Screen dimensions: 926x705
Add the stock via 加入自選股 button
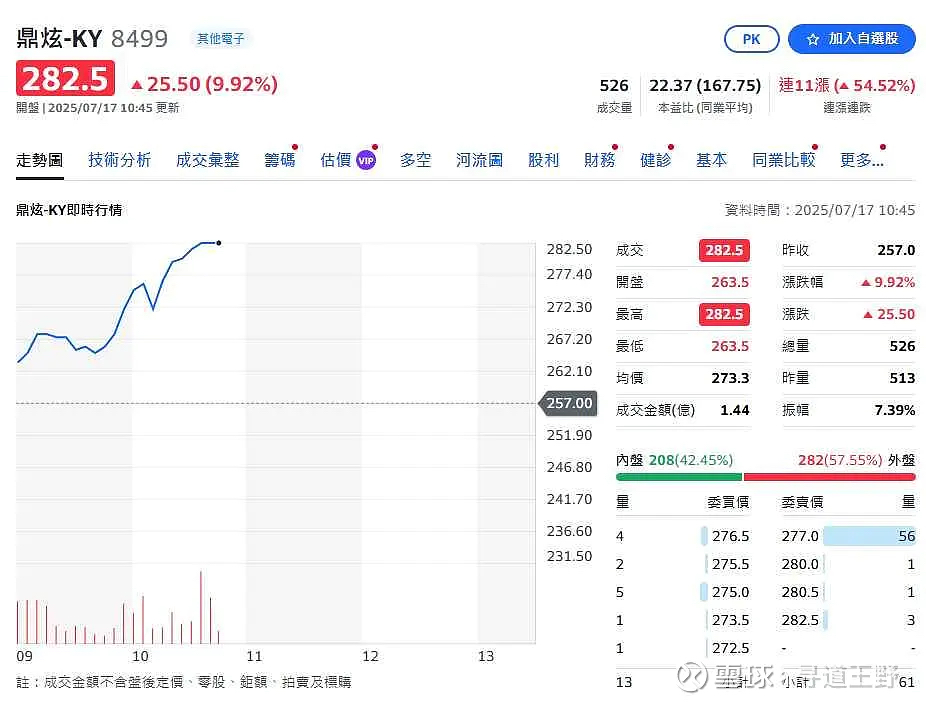pos(852,39)
